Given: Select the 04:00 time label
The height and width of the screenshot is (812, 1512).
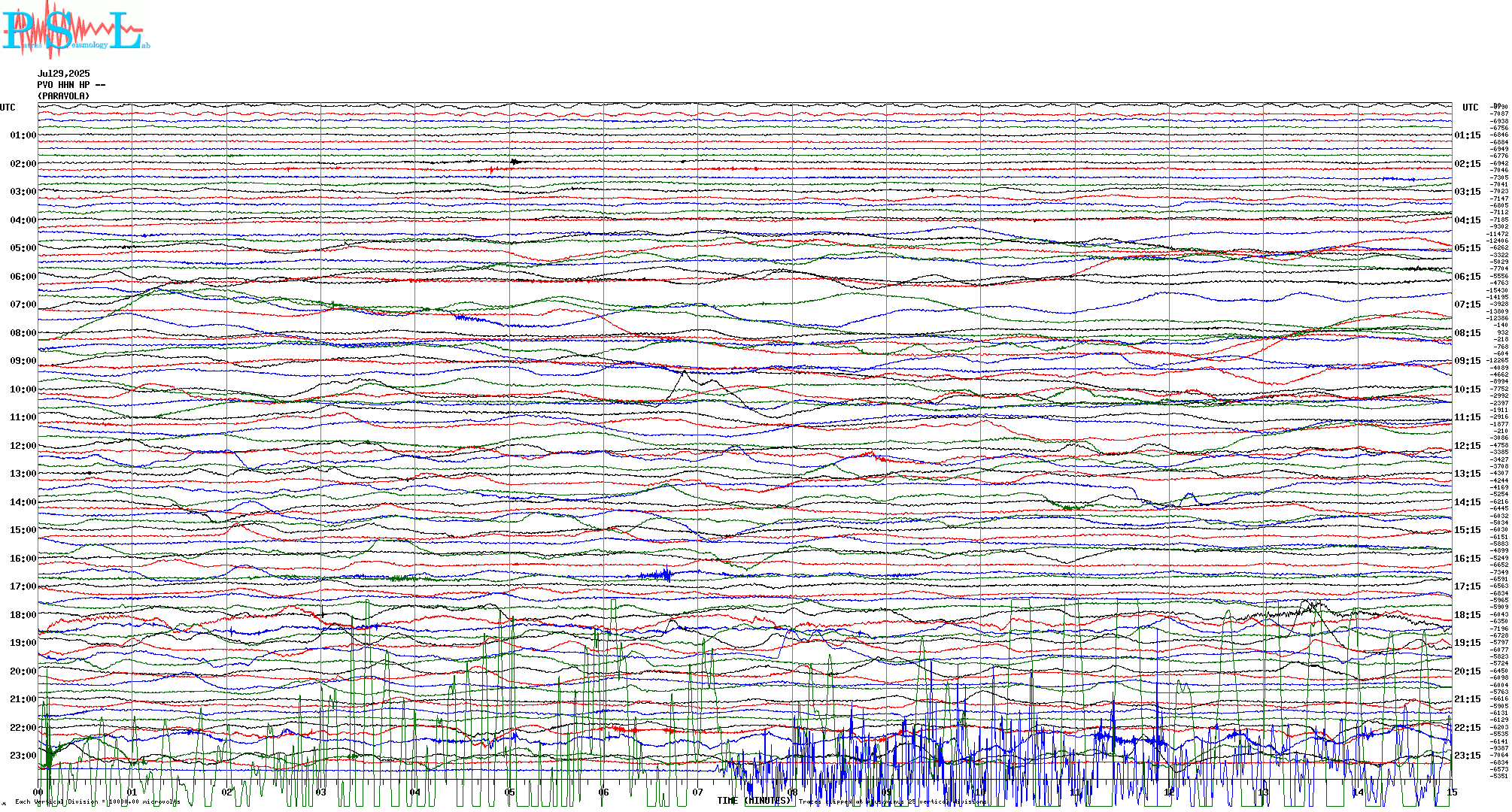Looking at the screenshot, I should tap(23, 220).
